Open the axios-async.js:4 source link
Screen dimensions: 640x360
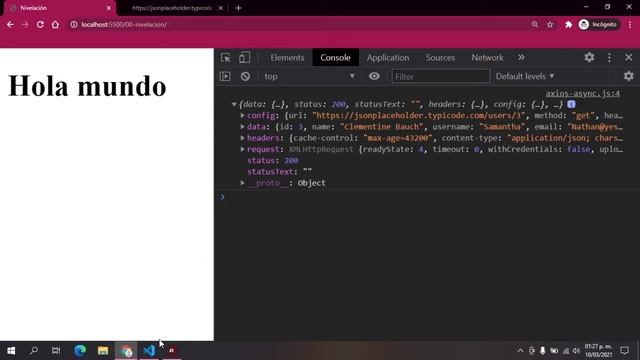(582, 93)
